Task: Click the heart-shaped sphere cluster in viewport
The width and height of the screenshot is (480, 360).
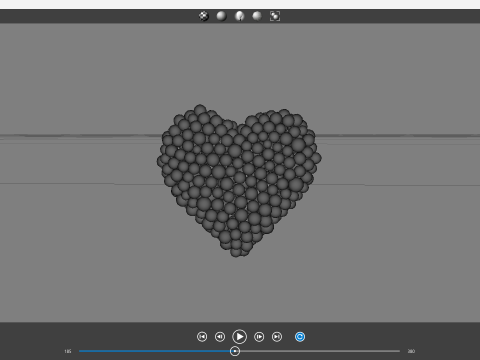Action: tap(239, 181)
